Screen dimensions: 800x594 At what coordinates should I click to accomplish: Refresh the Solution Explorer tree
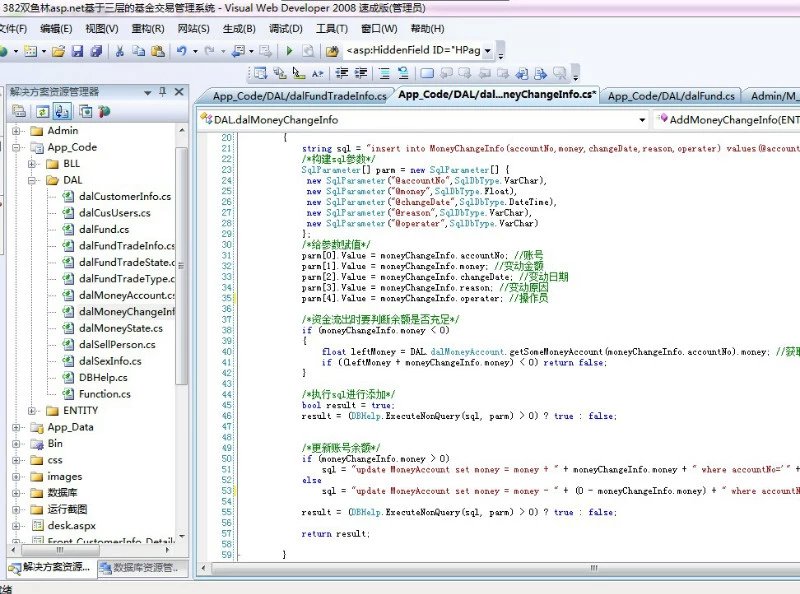[42, 111]
